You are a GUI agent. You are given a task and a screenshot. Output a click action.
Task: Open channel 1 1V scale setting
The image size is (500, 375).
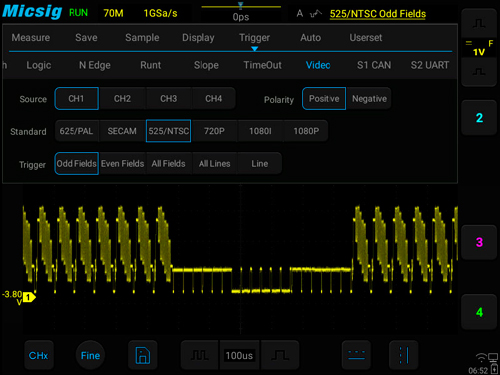pyautogui.click(x=479, y=48)
